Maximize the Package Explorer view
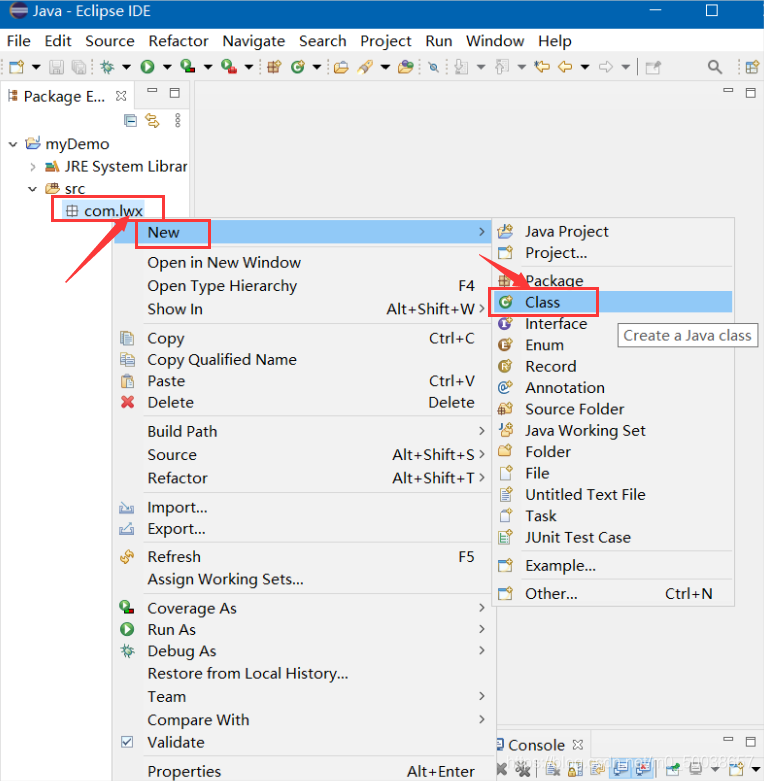This screenshot has height=781, width=764. 174,93
